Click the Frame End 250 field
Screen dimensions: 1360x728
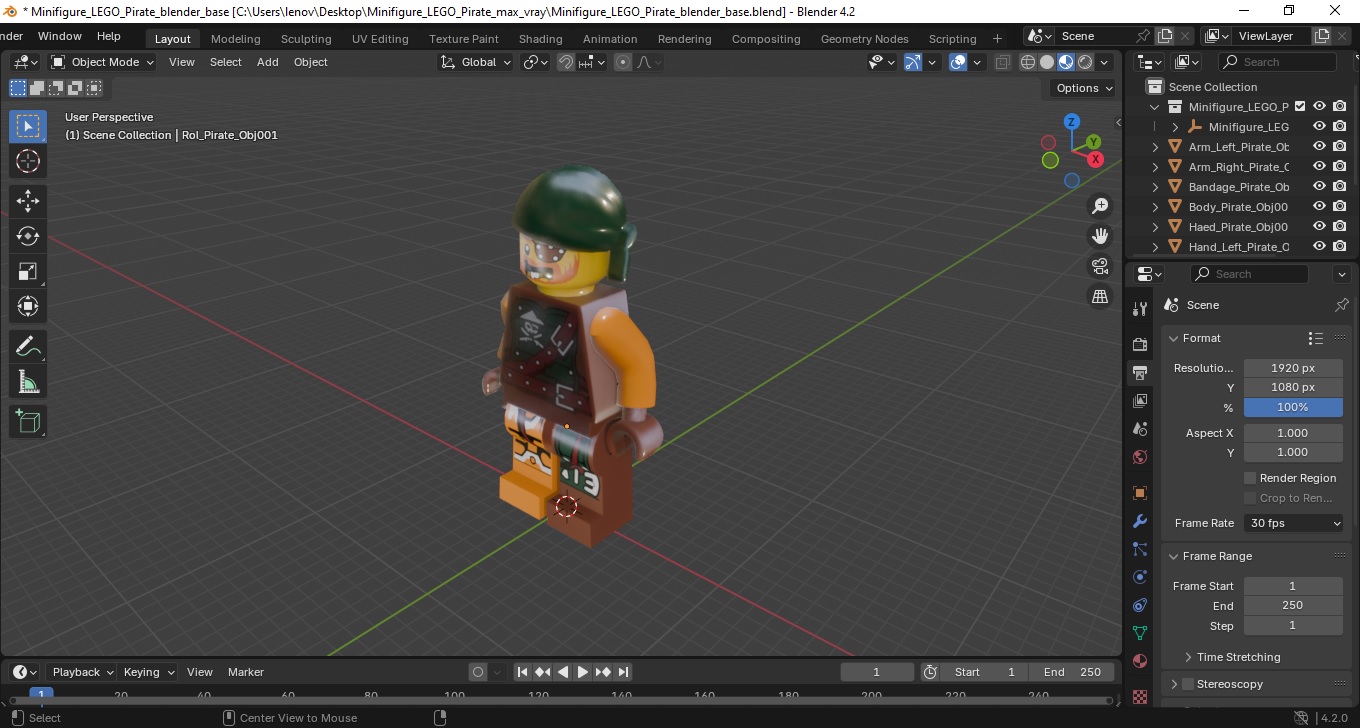tap(1293, 605)
